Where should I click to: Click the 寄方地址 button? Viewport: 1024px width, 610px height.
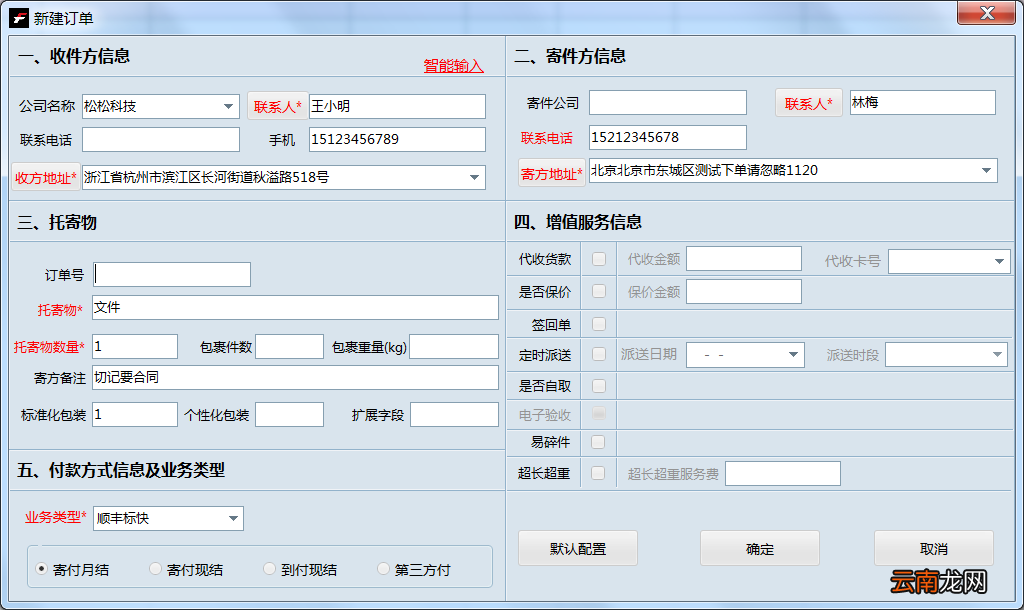[x=552, y=174]
